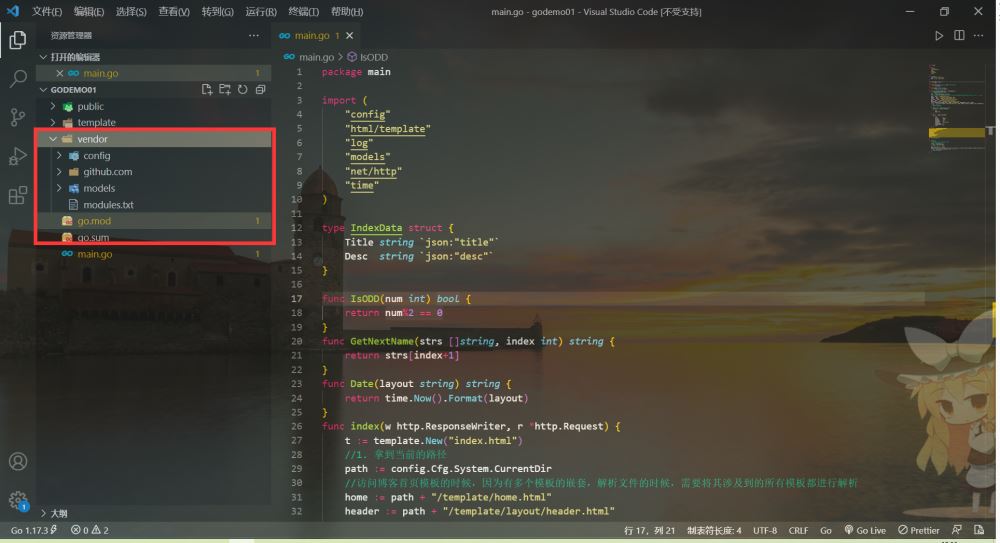Click the New Folder icon in GODEMO01 header
Image resolution: width=1000 pixels, height=543 pixels.
(224, 89)
